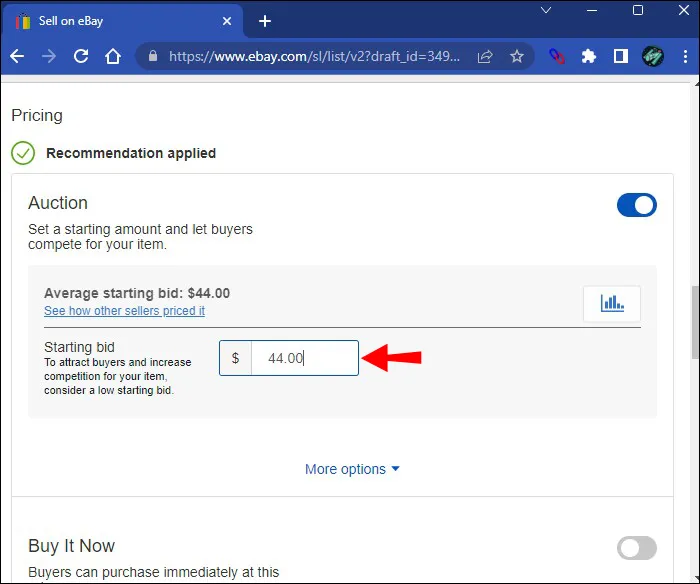Close the Sell on eBay tab

227,21
